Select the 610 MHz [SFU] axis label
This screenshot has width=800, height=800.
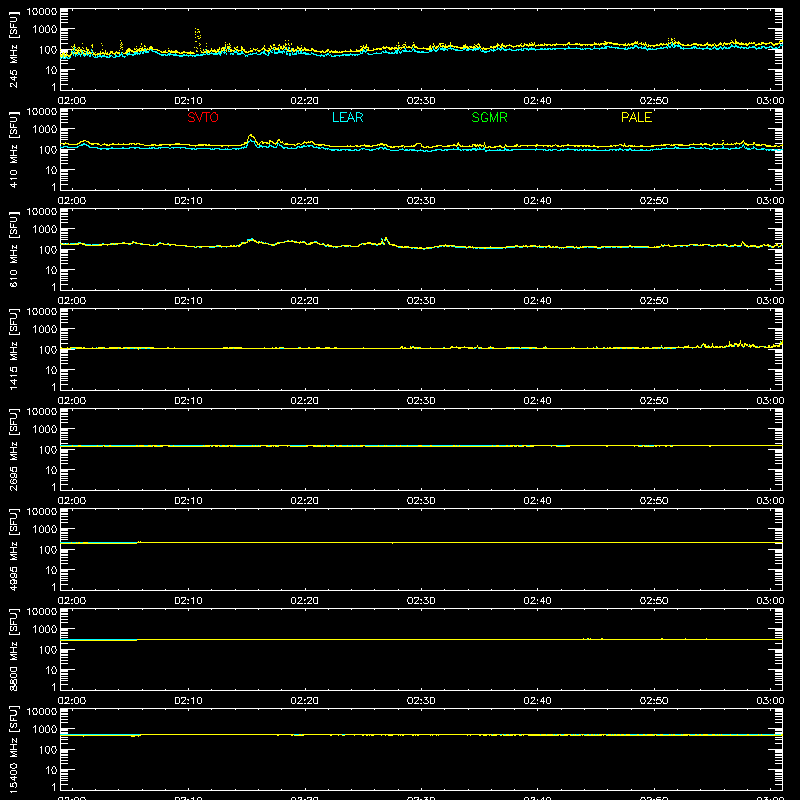coord(14,249)
